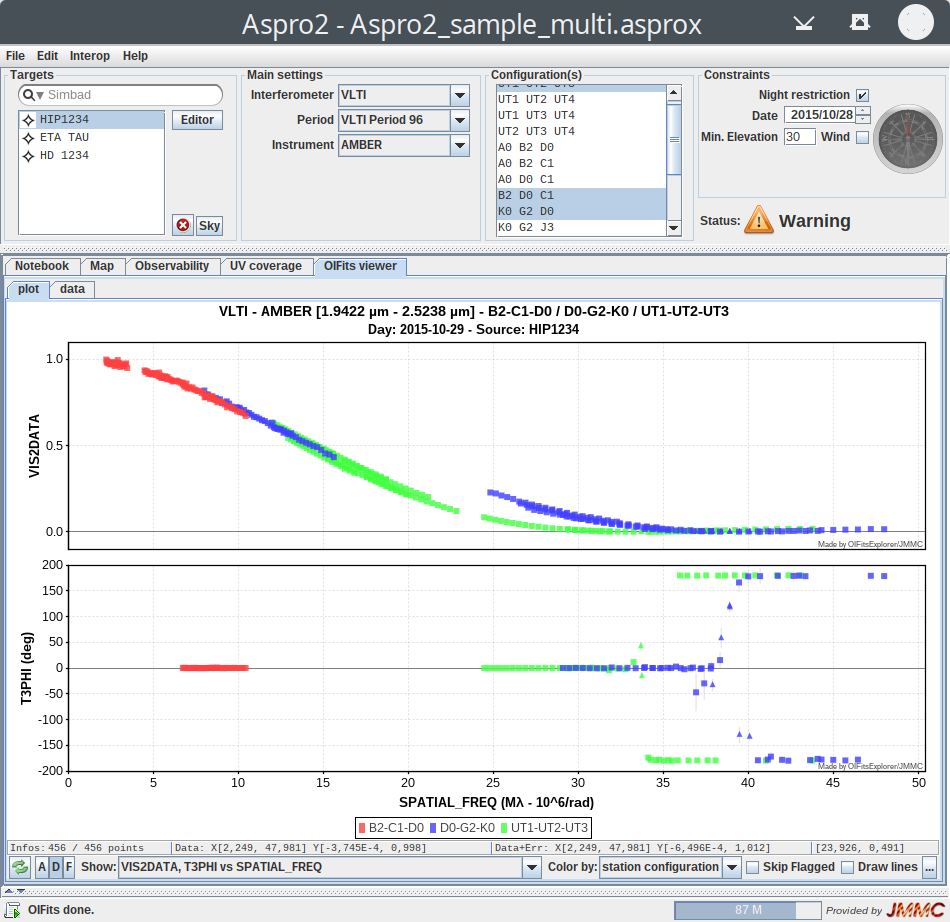Increment the Date using the up stepper

click(x=863, y=110)
